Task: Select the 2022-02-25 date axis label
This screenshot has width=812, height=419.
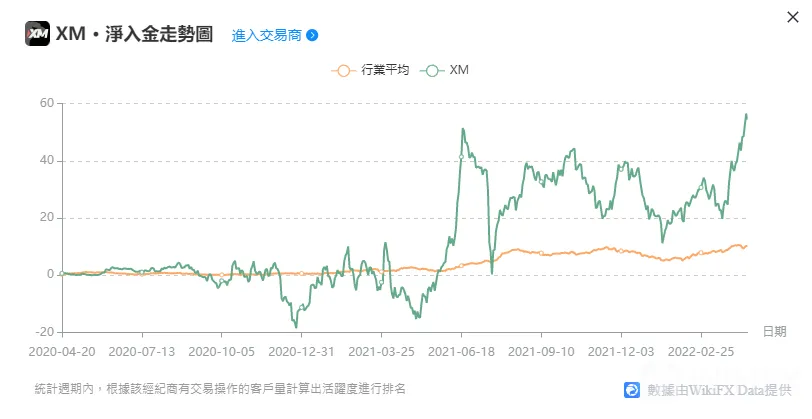Action: point(701,352)
